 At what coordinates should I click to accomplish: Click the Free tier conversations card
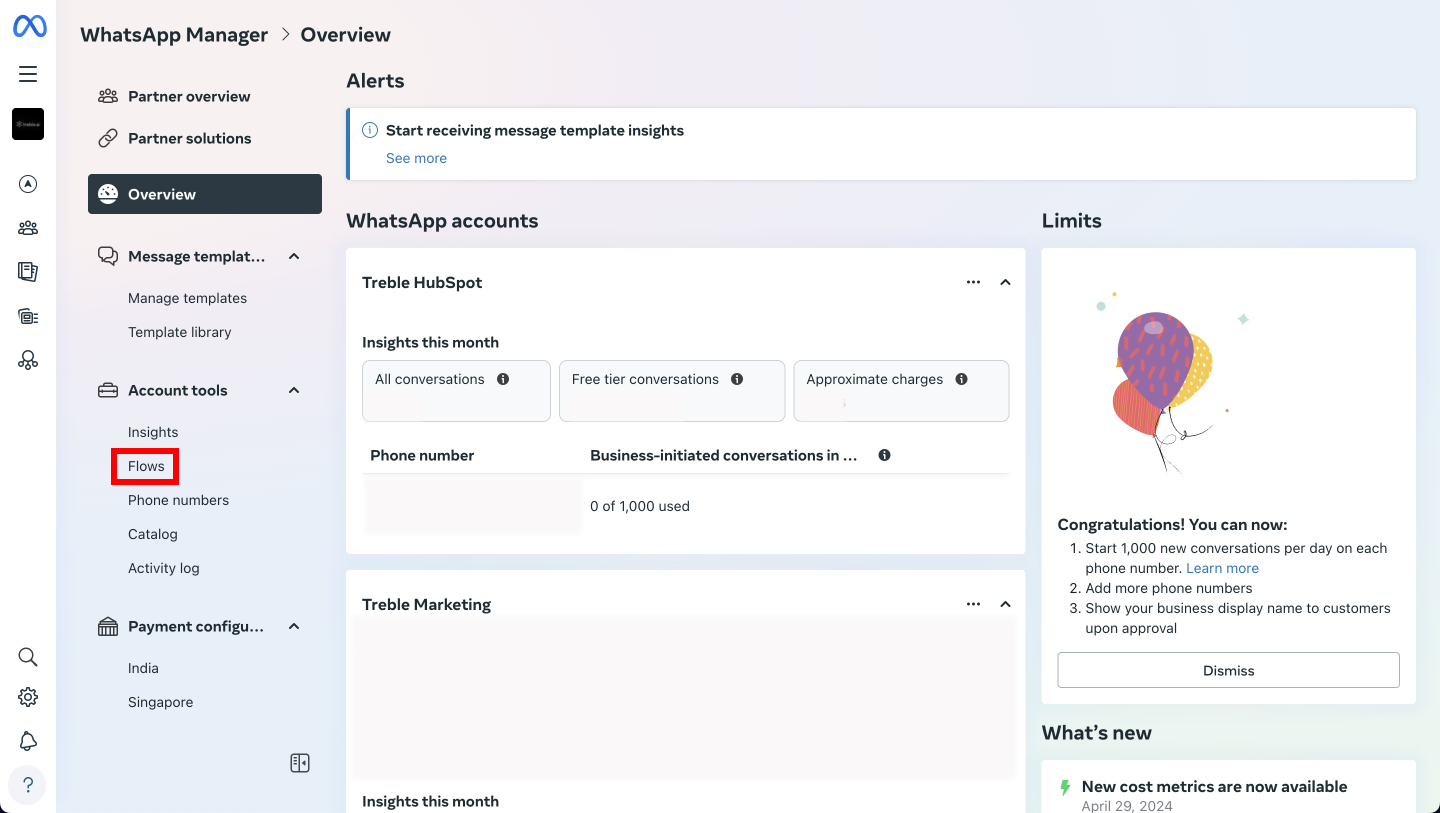(x=672, y=391)
